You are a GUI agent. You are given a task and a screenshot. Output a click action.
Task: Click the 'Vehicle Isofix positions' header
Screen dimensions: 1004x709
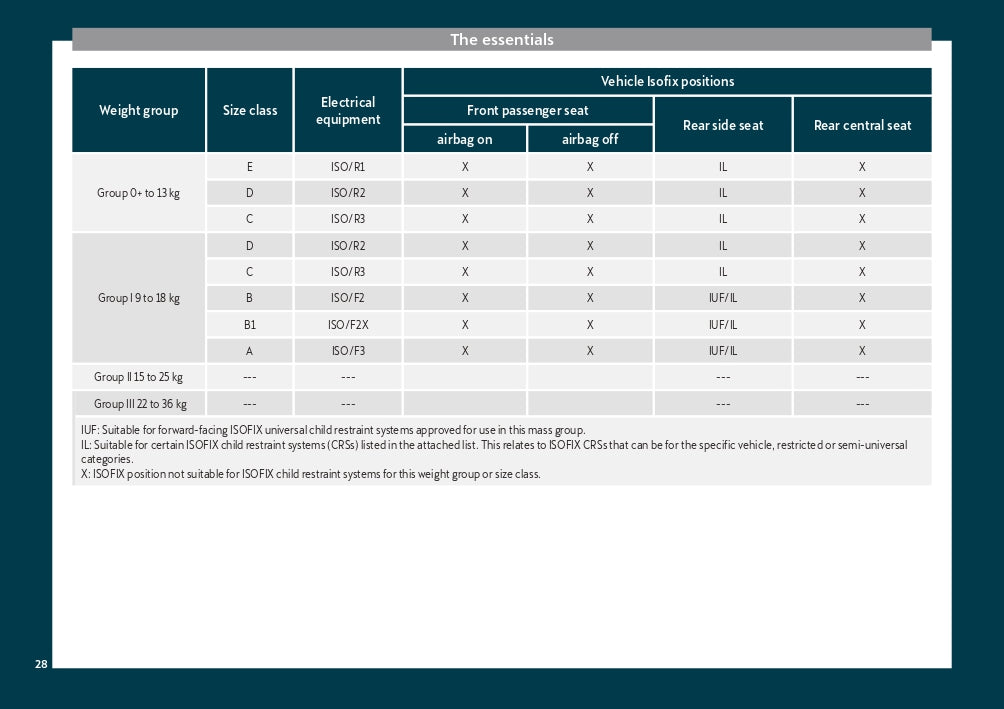pos(667,81)
